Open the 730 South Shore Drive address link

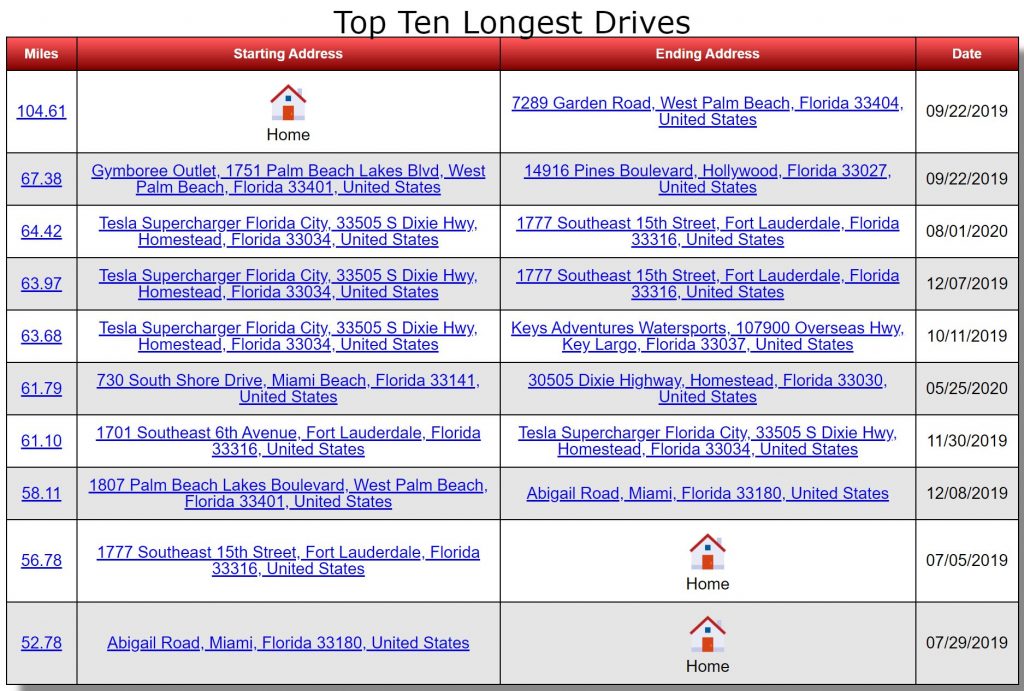(288, 389)
